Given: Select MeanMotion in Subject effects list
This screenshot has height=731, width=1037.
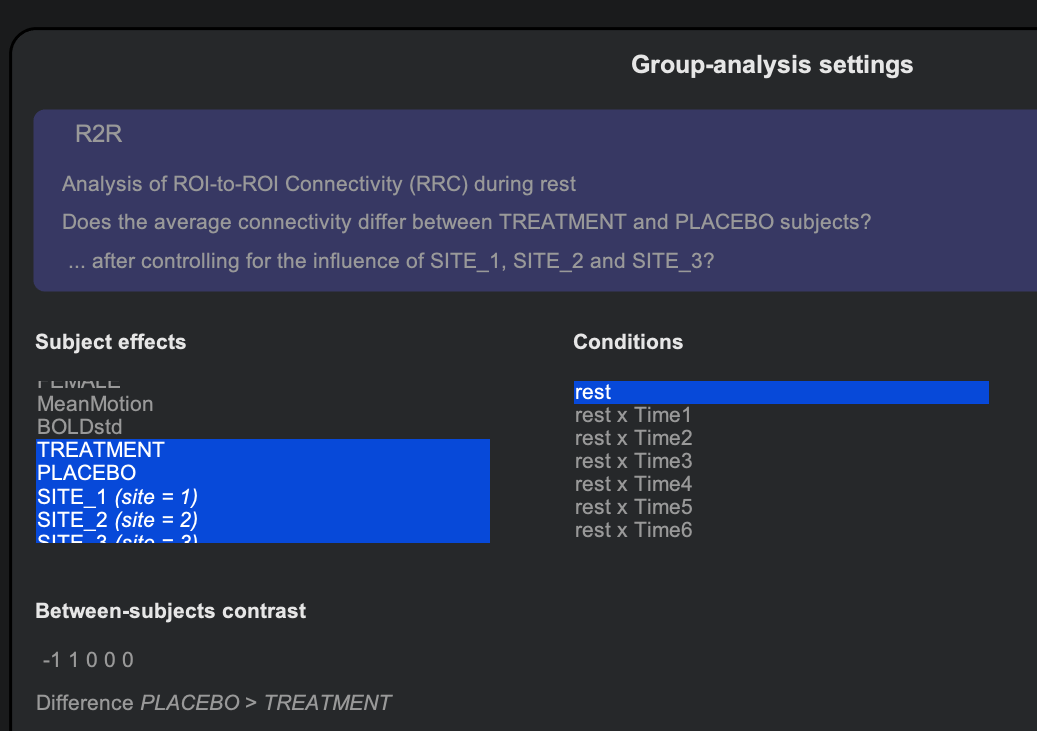Looking at the screenshot, I should point(95,404).
